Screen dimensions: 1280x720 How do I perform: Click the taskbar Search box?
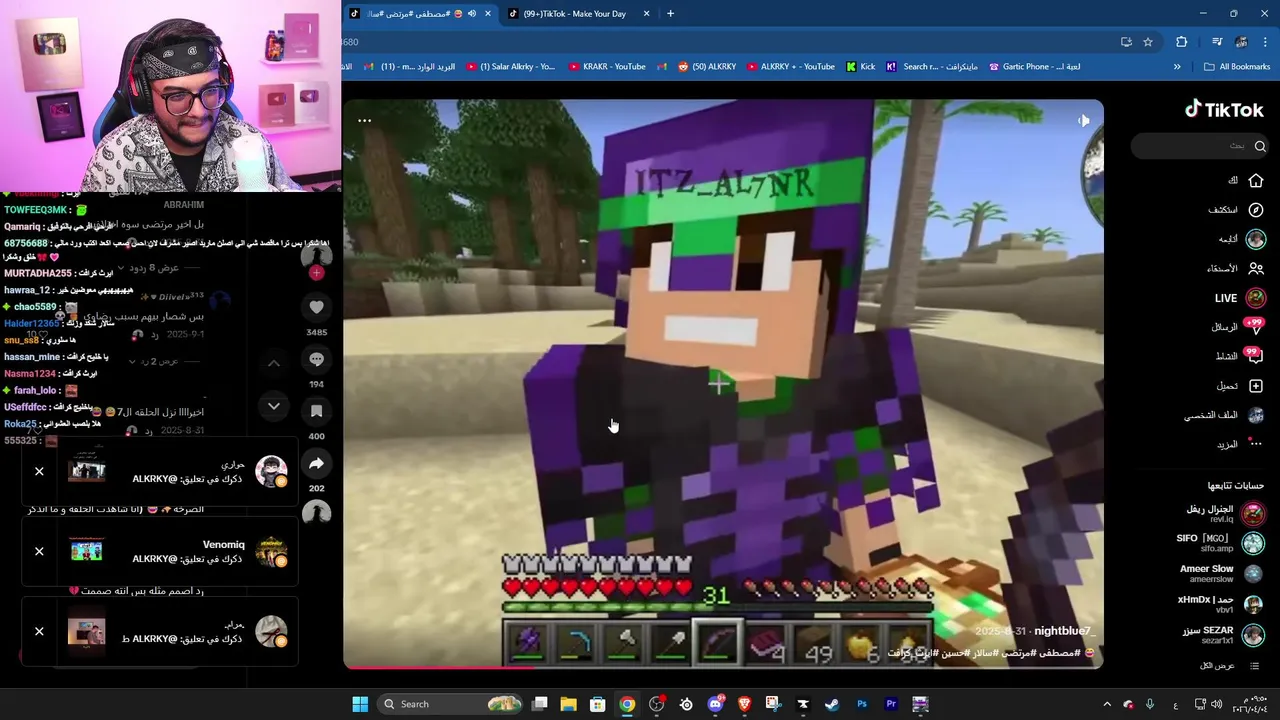pyautogui.click(x=450, y=704)
